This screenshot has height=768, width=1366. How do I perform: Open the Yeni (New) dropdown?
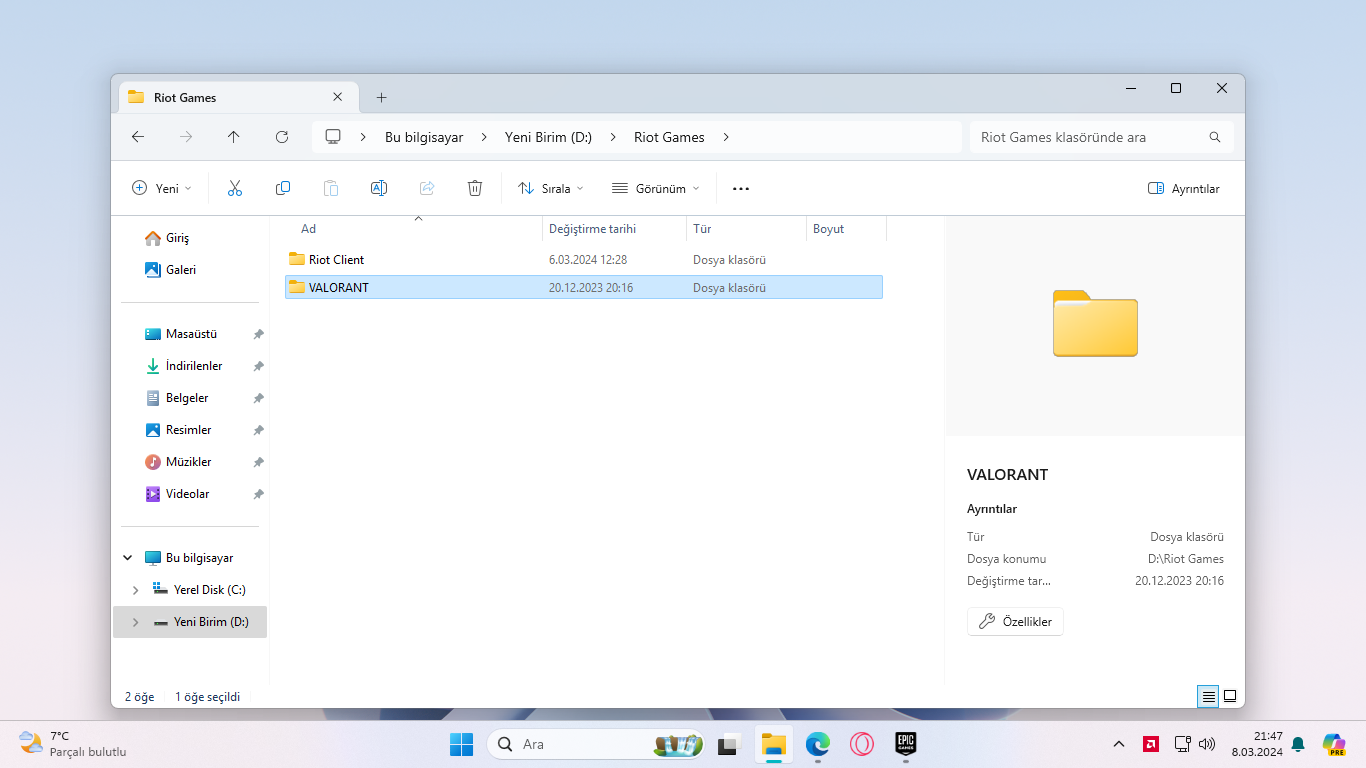point(162,188)
